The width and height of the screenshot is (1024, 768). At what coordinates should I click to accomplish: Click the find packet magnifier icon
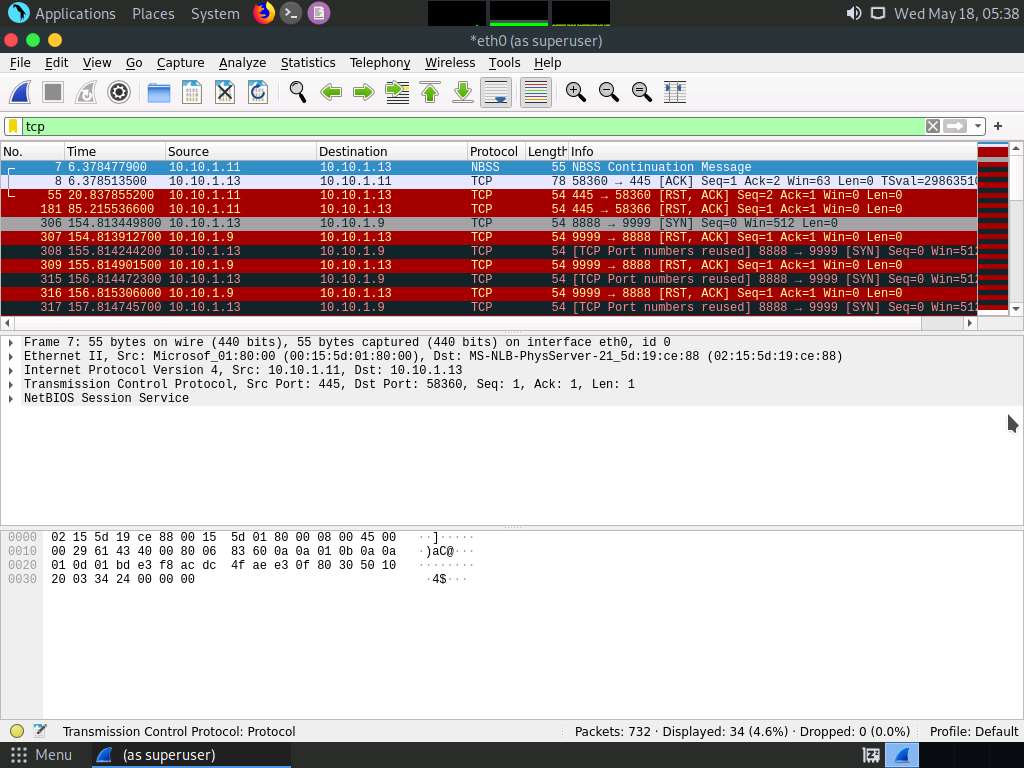point(297,92)
